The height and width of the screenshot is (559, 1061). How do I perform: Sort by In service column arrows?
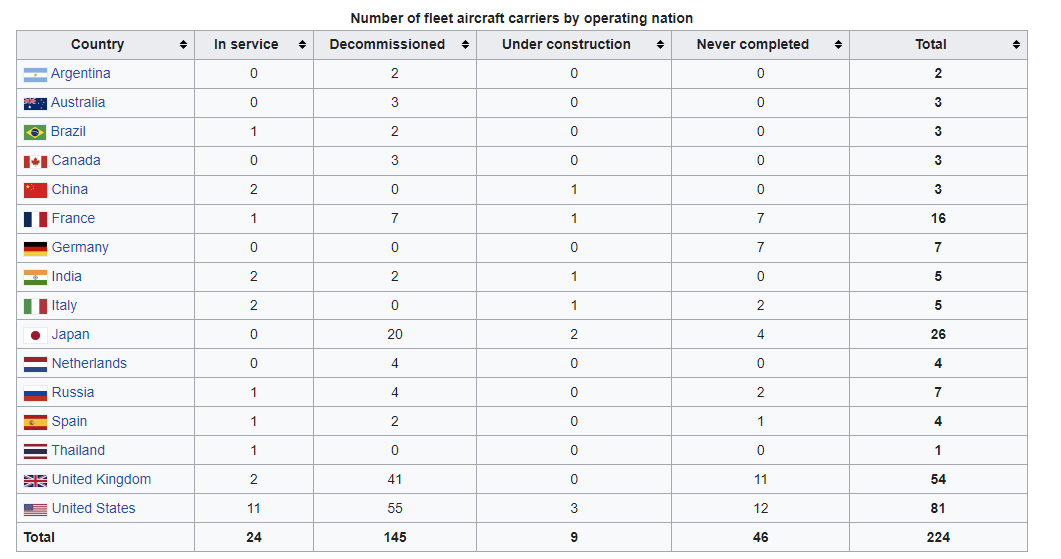click(x=302, y=45)
